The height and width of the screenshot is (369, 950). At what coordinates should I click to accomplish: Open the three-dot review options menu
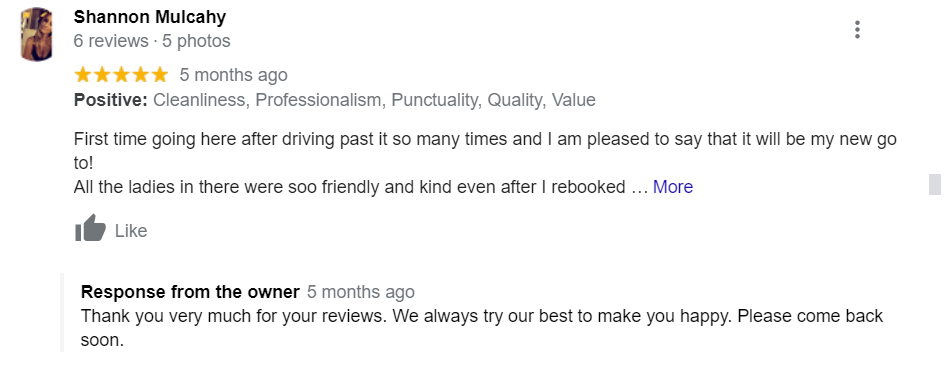click(857, 30)
